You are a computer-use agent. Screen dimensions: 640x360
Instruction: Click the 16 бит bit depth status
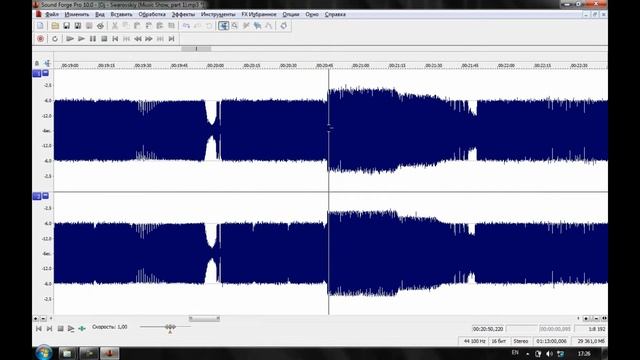click(x=498, y=341)
